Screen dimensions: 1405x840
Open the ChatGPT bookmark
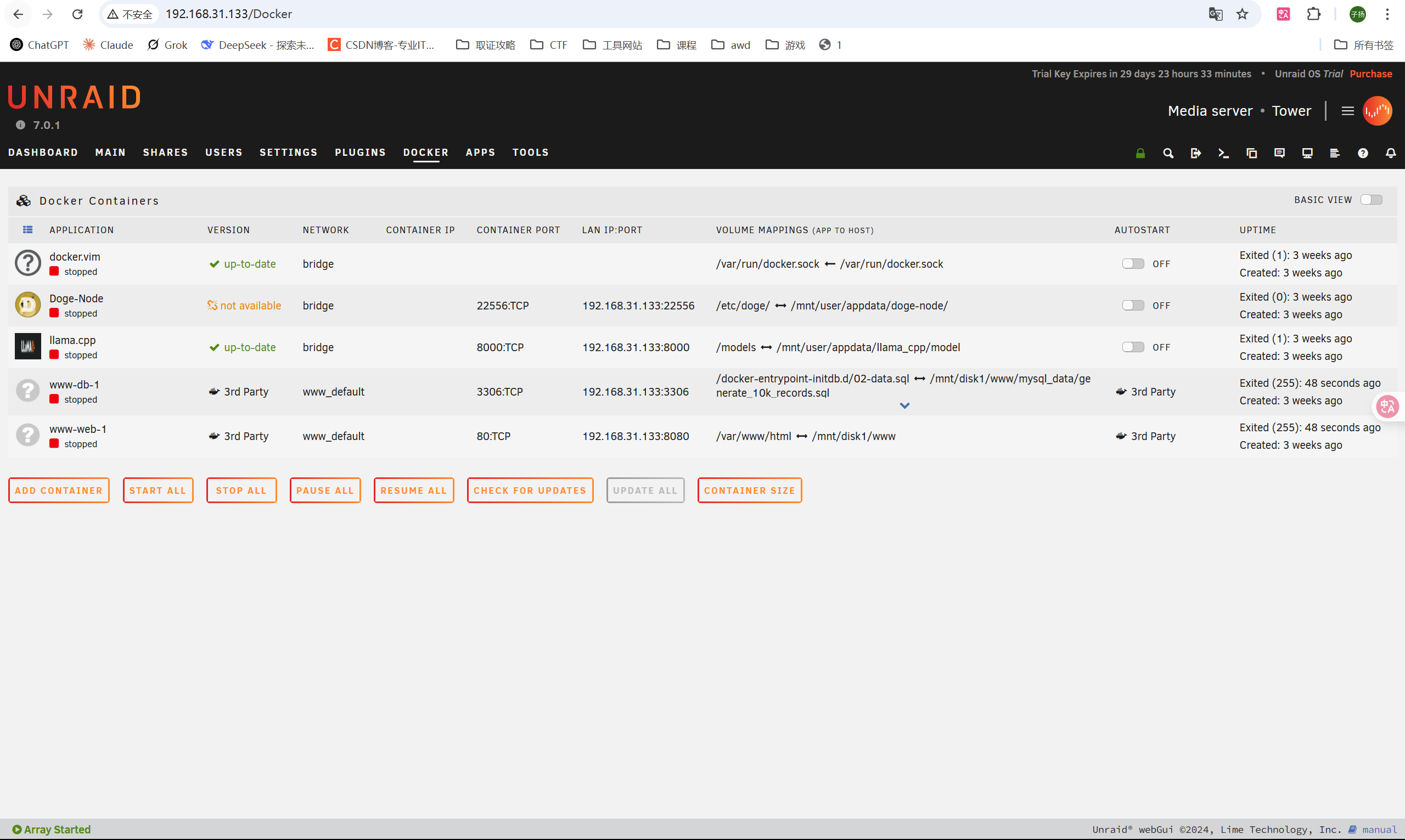click(40, 45)
